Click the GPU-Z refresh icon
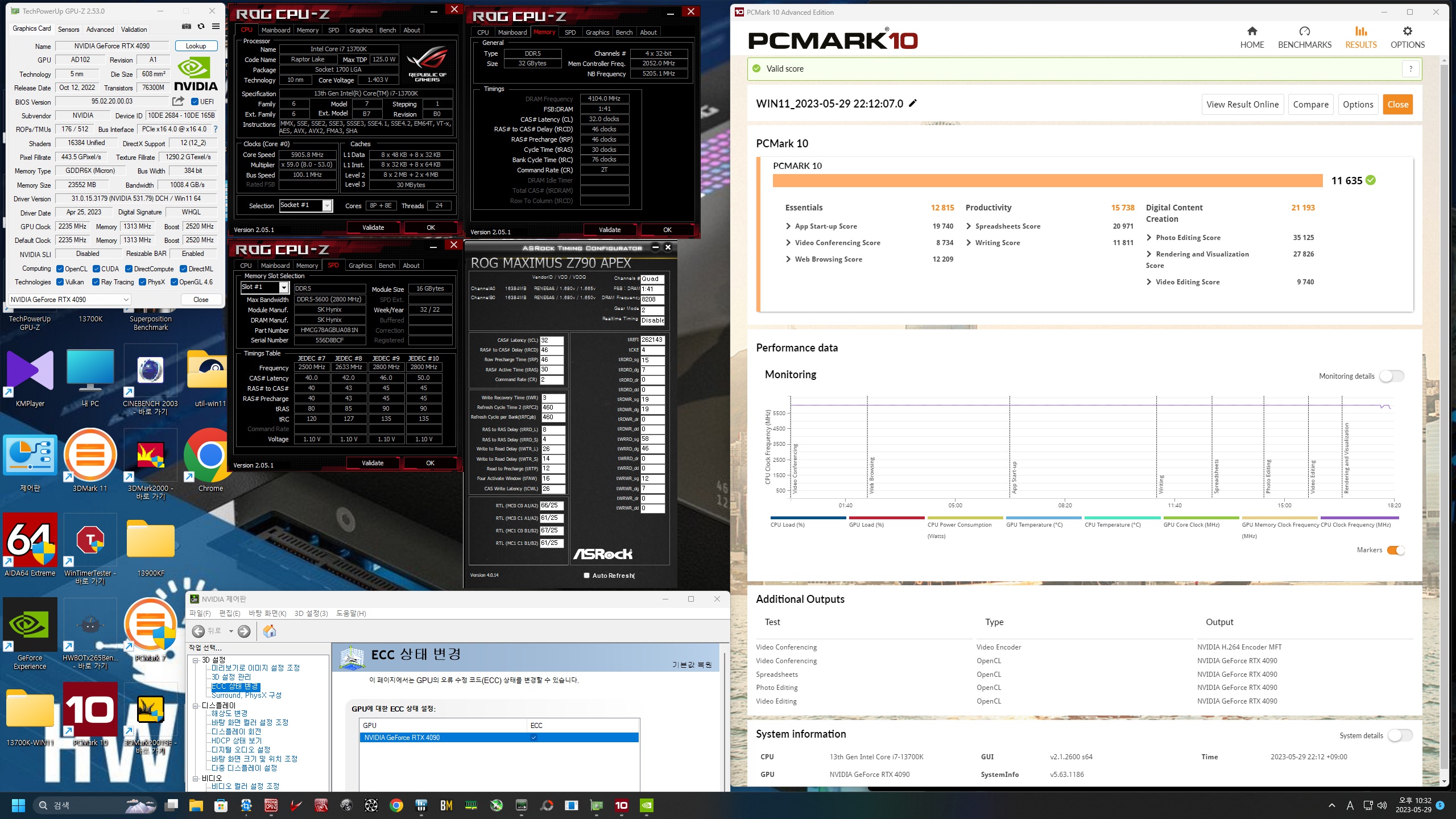Screen dimensions: 1456x819 tap(201, 27)
